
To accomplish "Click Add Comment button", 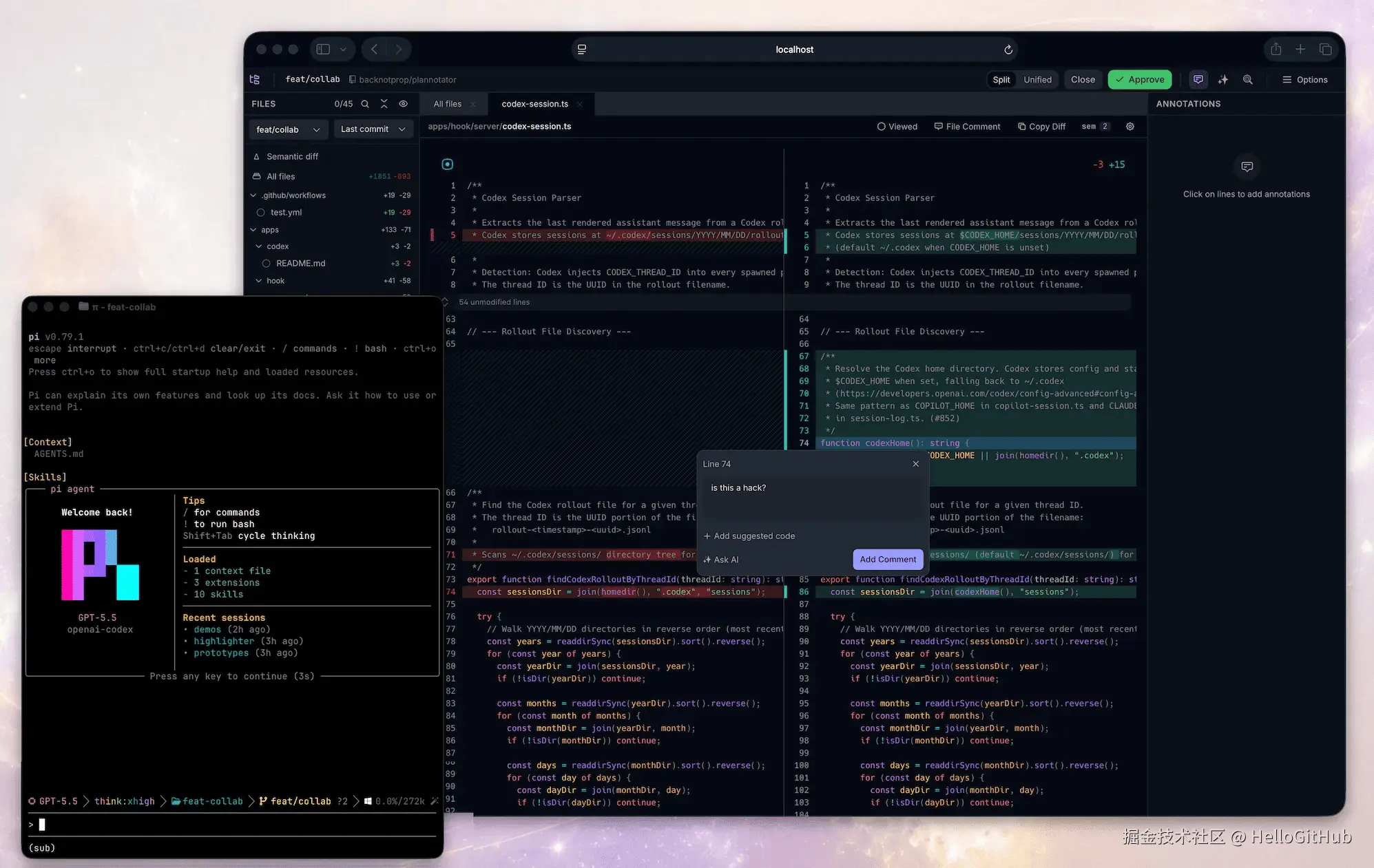I will pyautogui.click(x=888, y=560).
